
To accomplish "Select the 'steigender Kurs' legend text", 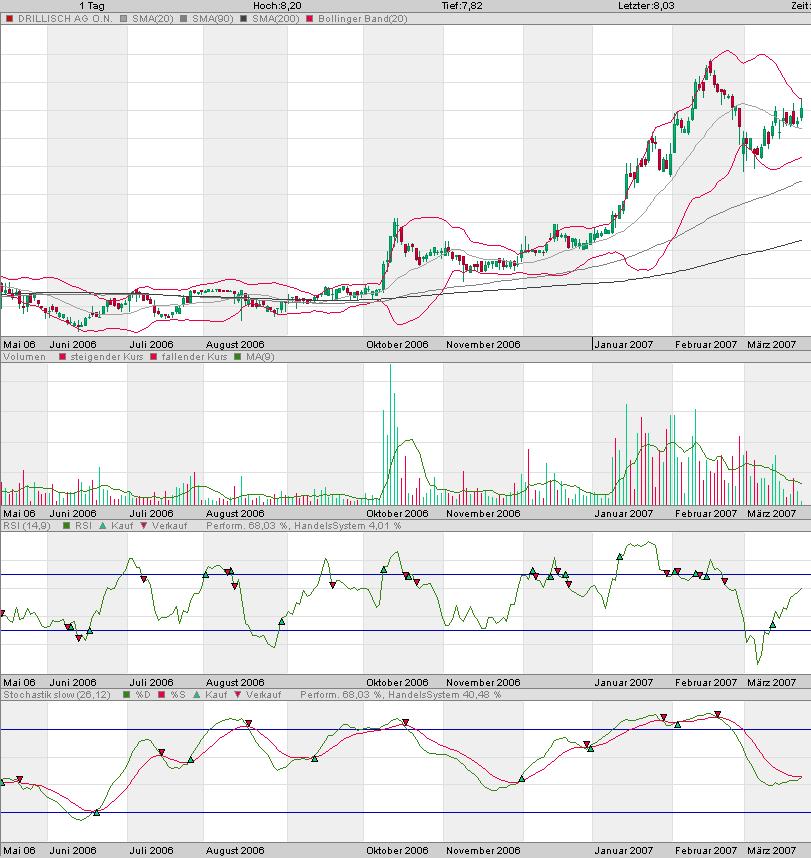I will [107, 357].
